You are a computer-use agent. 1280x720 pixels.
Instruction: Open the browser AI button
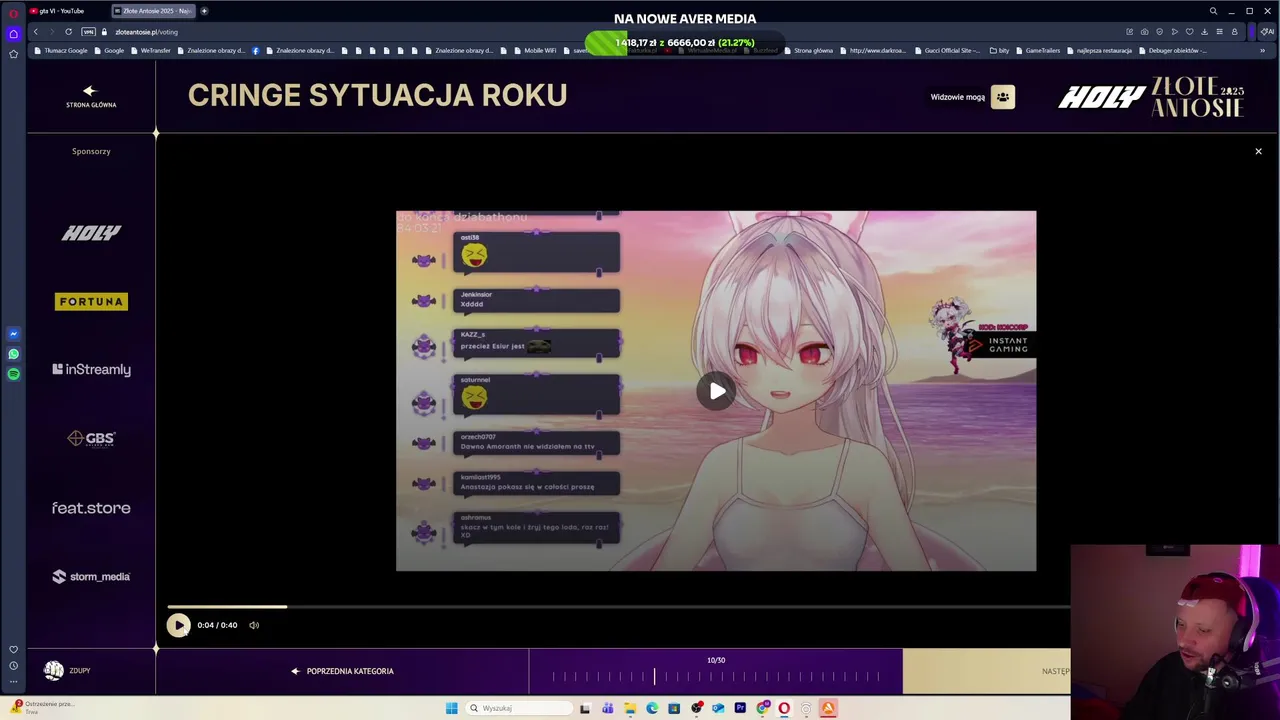pos(1268,32)
